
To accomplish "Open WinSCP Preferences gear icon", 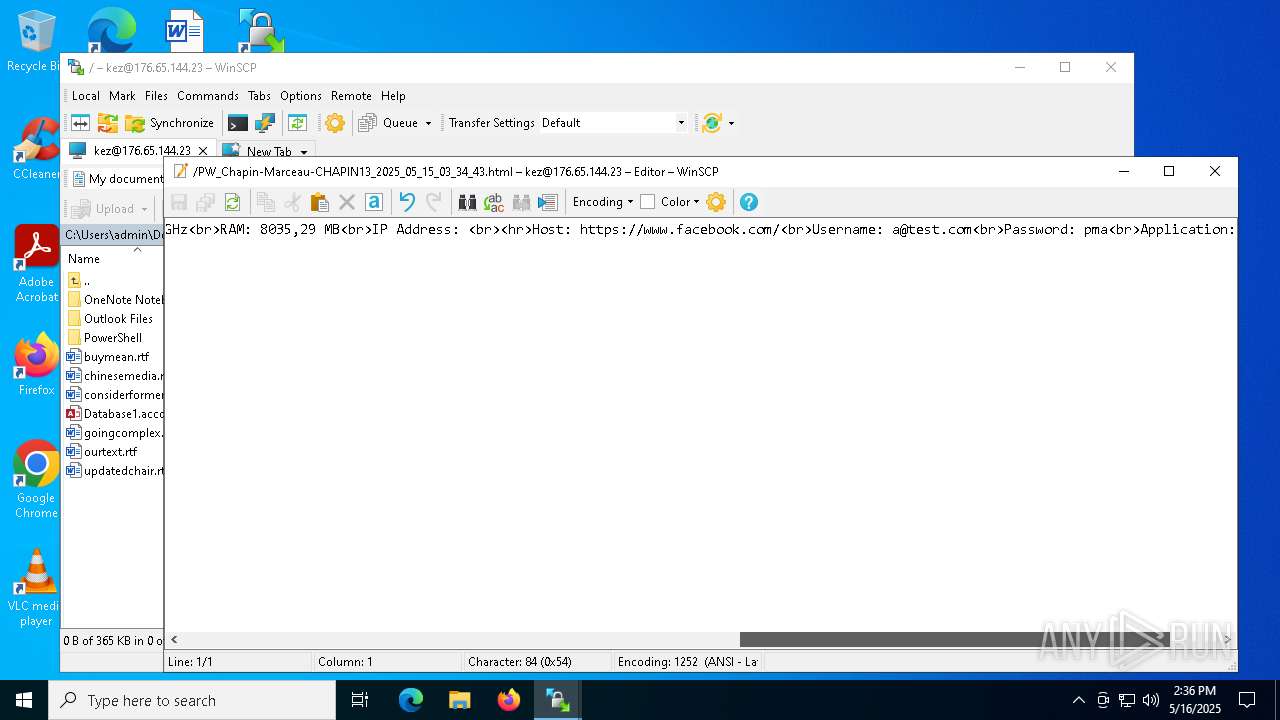I will pos(335,123).
